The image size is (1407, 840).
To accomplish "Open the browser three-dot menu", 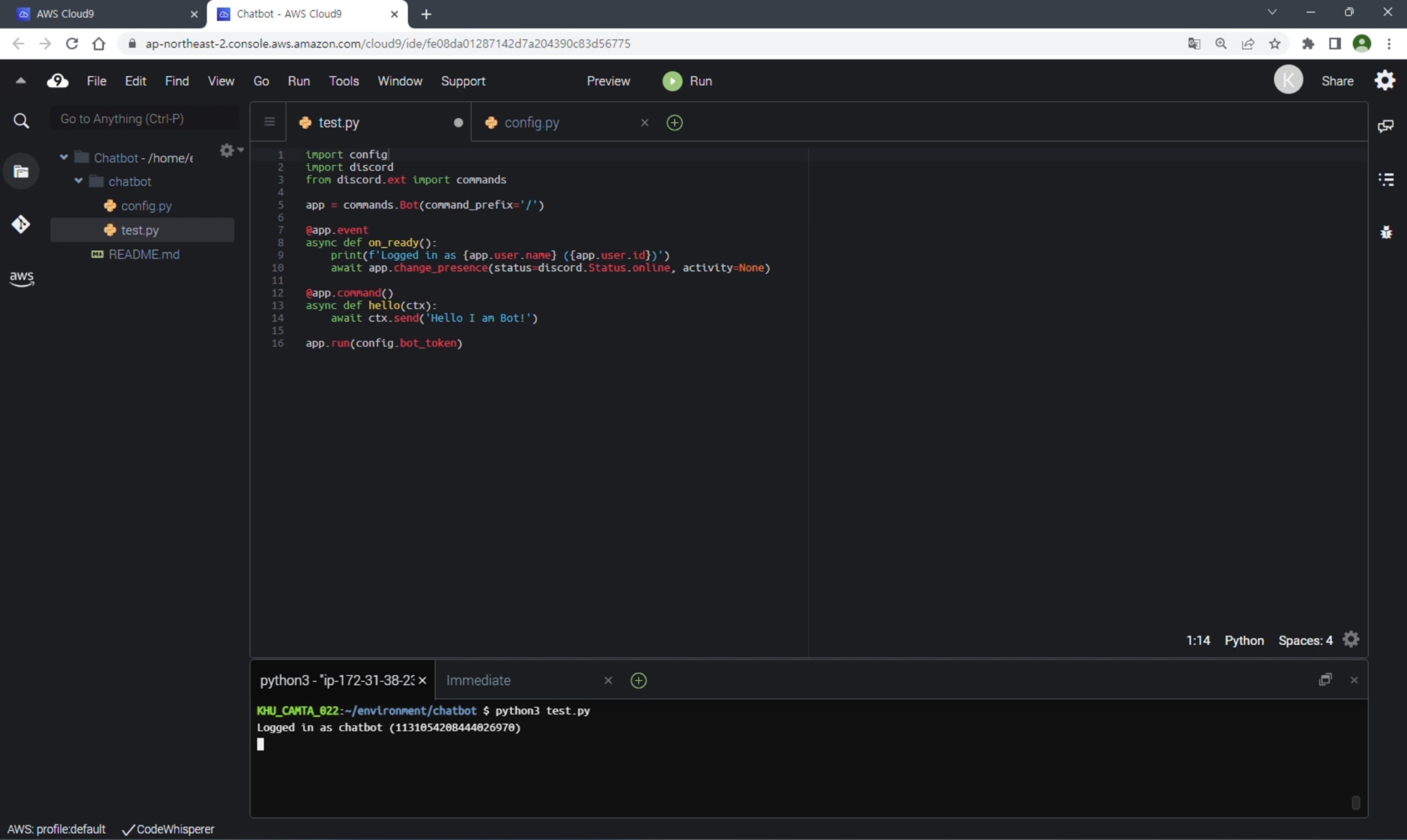I will pos(1389,44).
